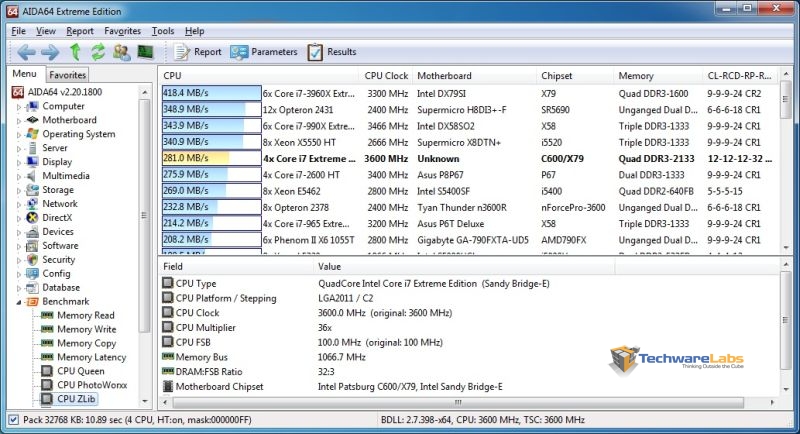Select the Network icon in tree
Image resolution: width=800 pixels, height=434 pixels.
point(33,203)
